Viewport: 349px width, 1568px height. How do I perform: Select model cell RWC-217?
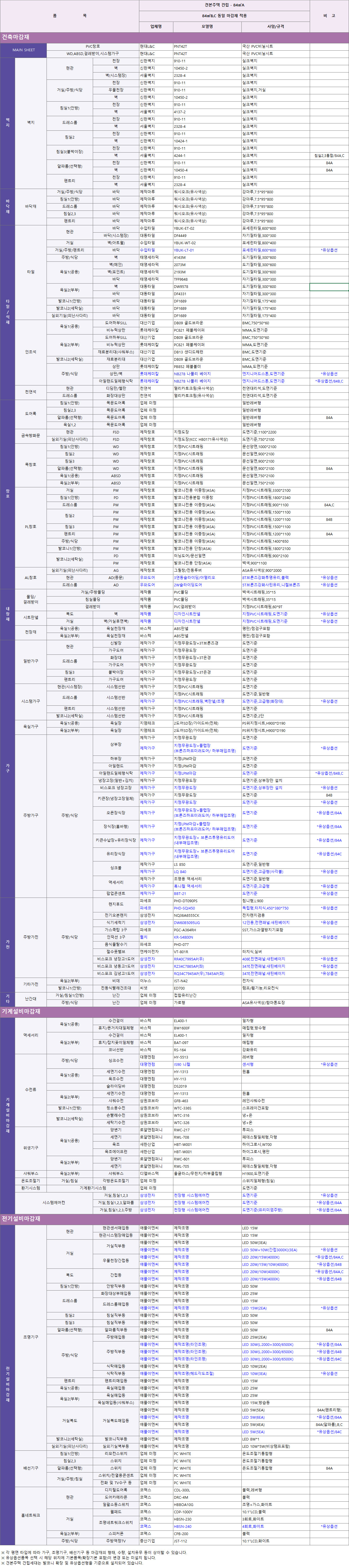(207, 1130)
